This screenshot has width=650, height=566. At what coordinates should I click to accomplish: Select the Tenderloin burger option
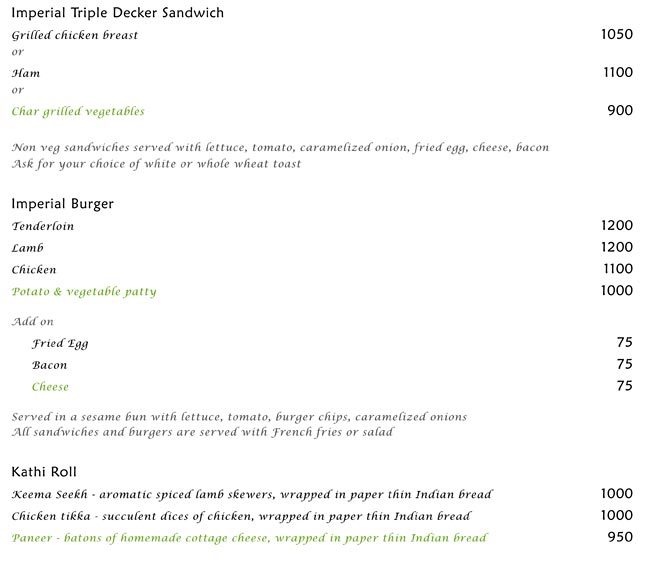(x=43, y=226)
